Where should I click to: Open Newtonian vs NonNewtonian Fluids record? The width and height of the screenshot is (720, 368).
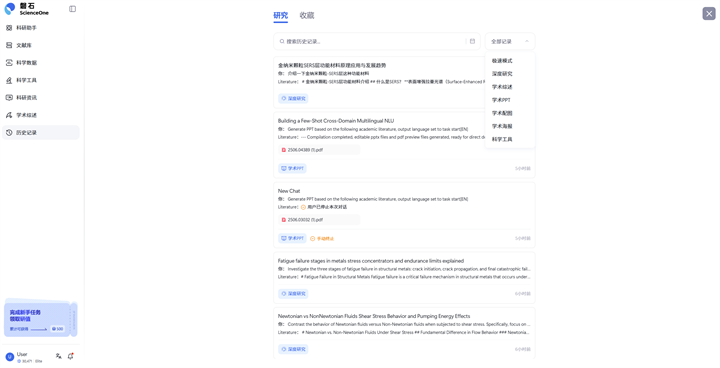point(374,316)
